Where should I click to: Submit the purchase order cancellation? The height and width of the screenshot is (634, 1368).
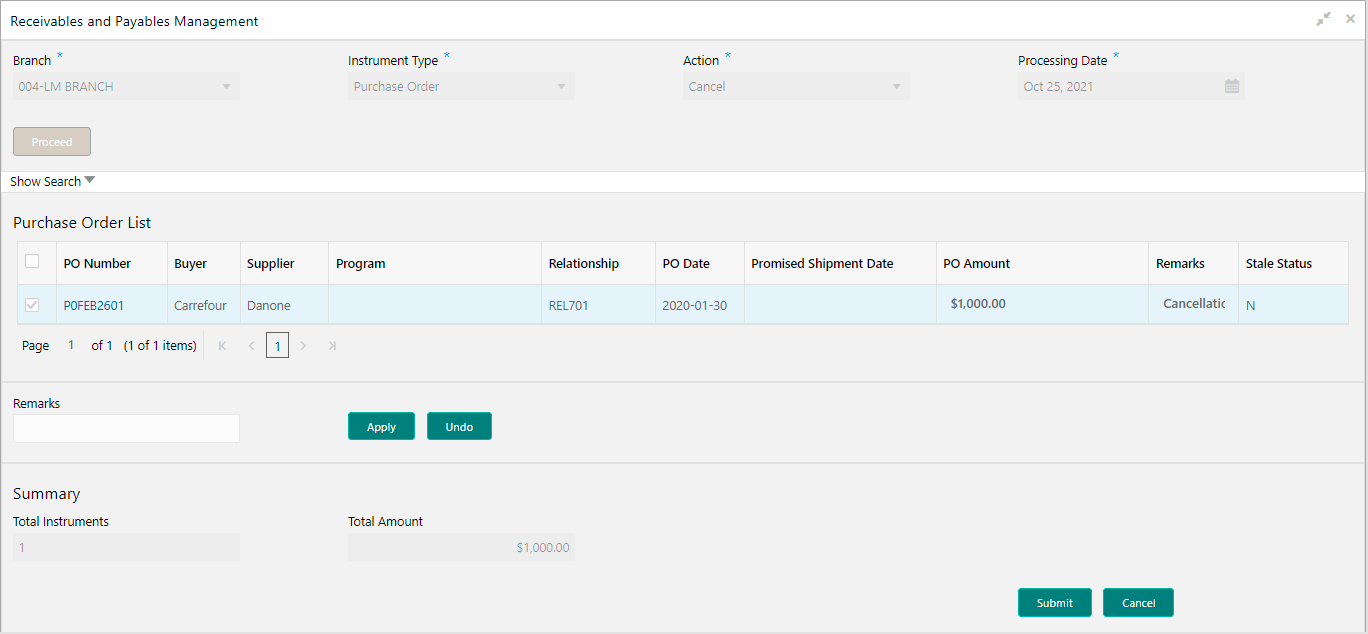pos(1054,603)
